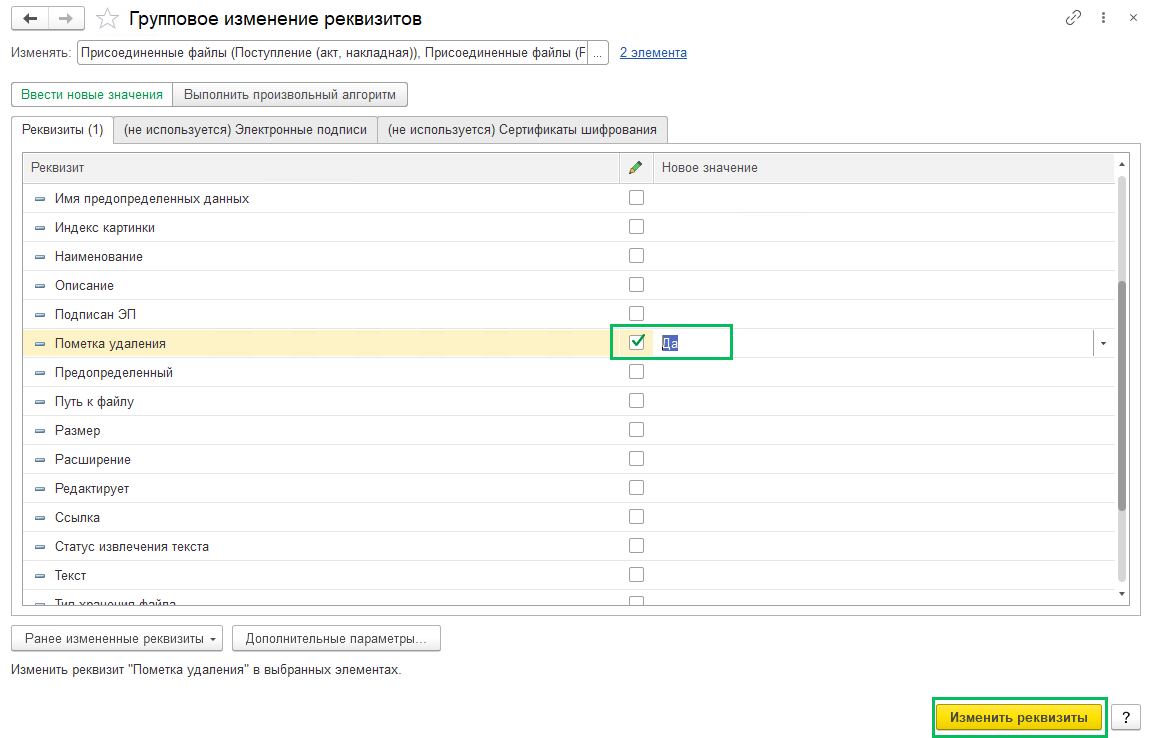The height and width of the screenshot is (738, 1157).
Task: Enable checkbox for Размер
Action: 636,430
